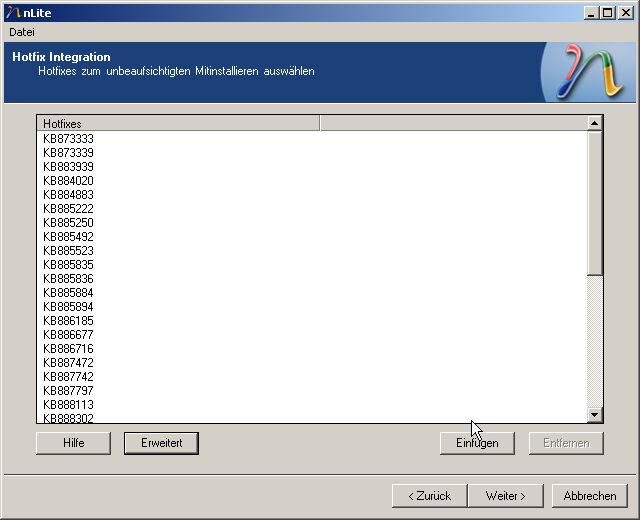Click the nLite title bar icon
Viewport: 640px width, 520px height.
(x=13, y=13)
